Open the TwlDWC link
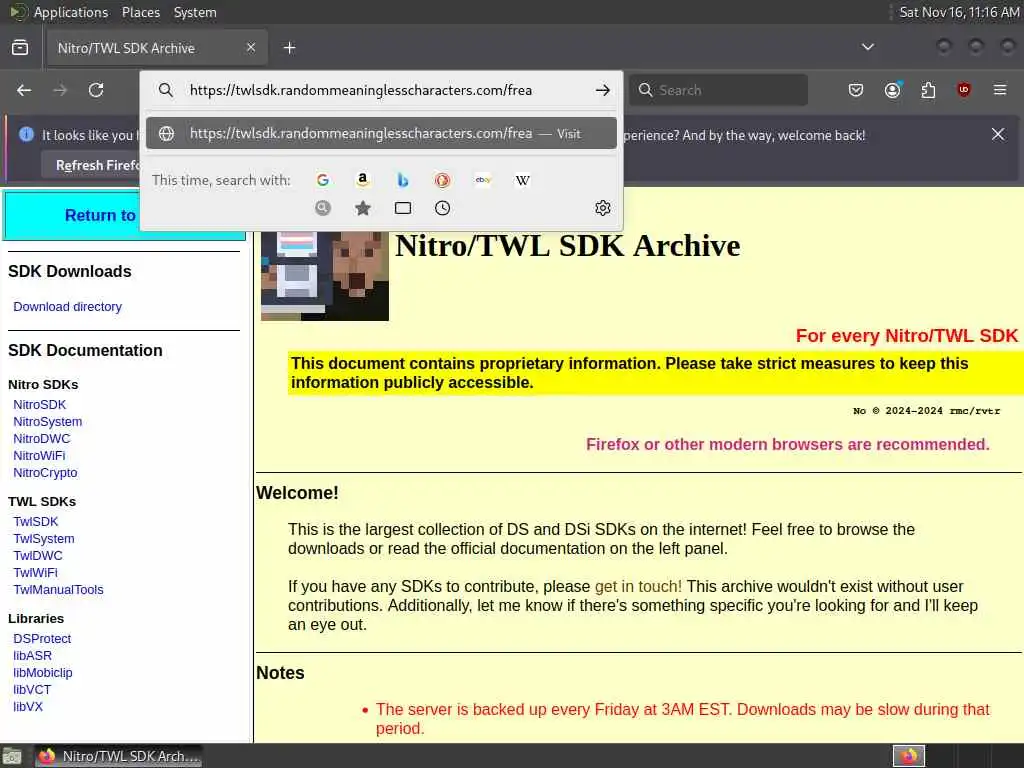 coord(38,556)
